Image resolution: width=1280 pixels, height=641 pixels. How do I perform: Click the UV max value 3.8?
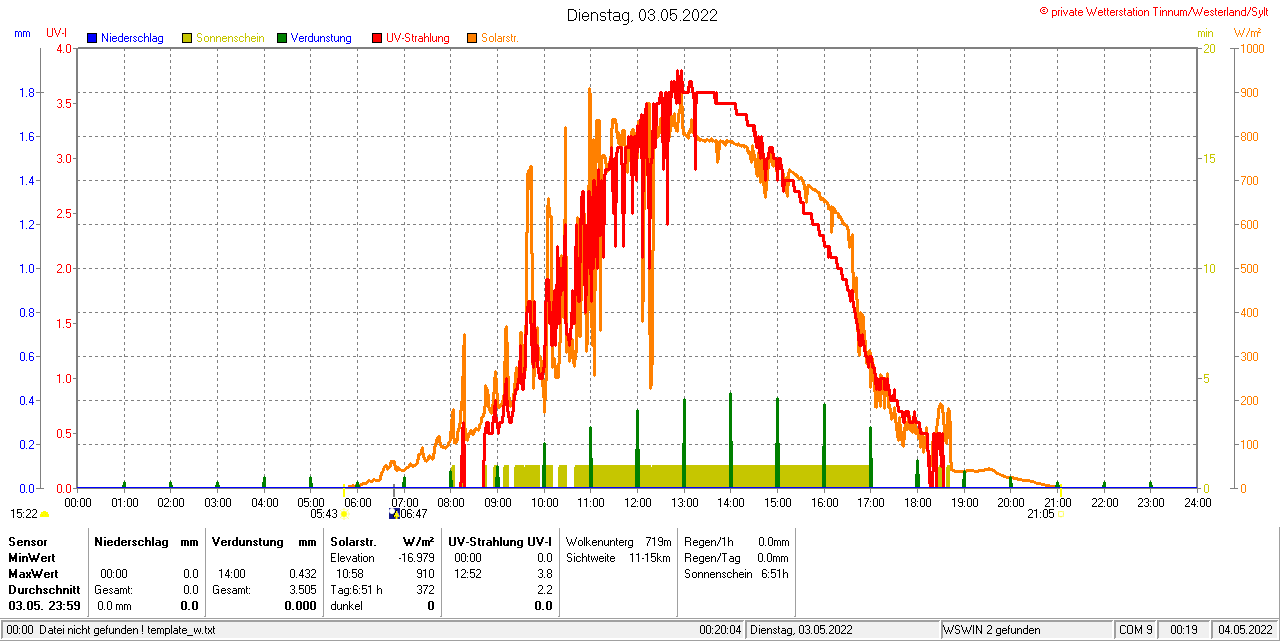click(x=544, y=574)
